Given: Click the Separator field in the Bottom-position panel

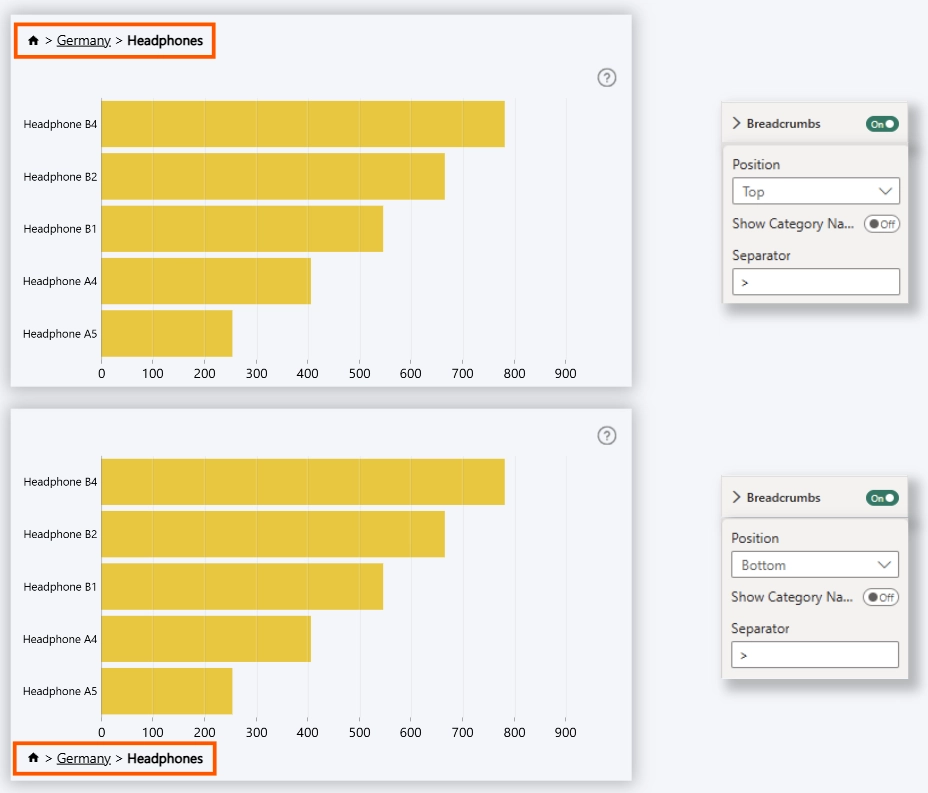Looking at the screenshot, I should click(814, 655).
